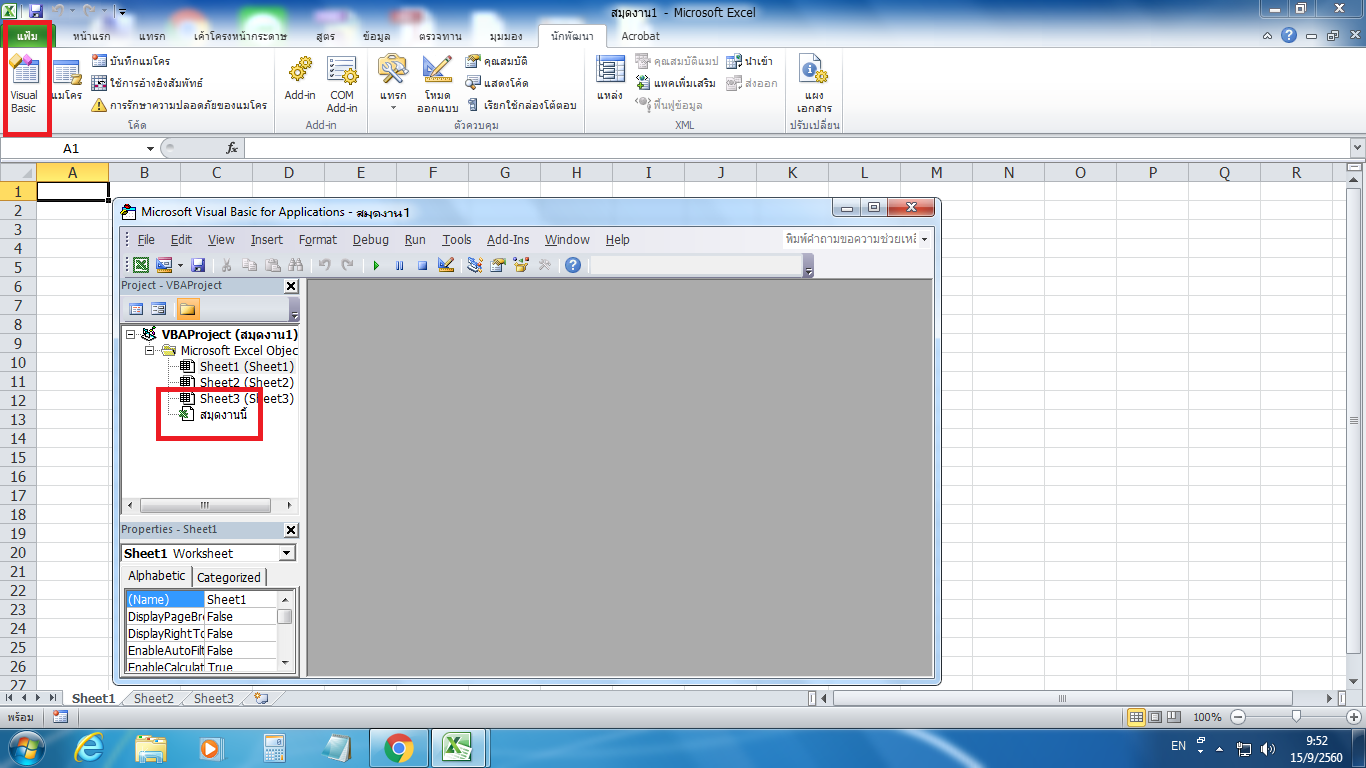Switch to View (มุมมอง) ribbon tab
The height and width of the screenshot is (768, 1366).
pyautogui.click(x=506, y=36)
